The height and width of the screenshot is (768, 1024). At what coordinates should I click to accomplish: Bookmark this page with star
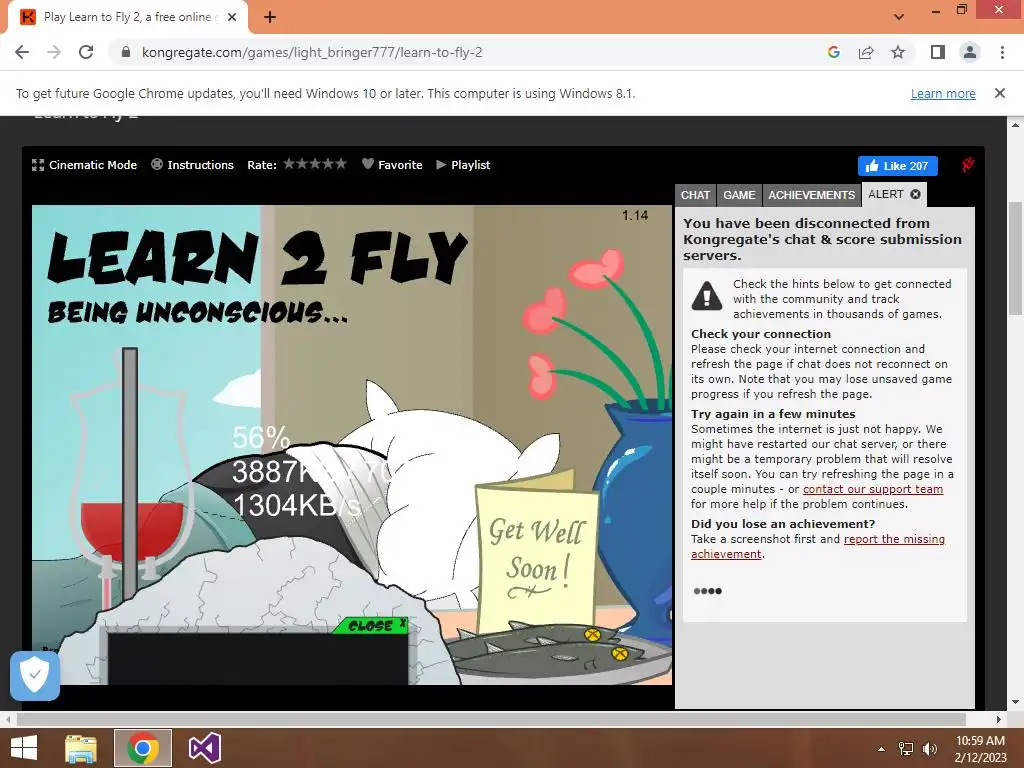coord(898,52)
